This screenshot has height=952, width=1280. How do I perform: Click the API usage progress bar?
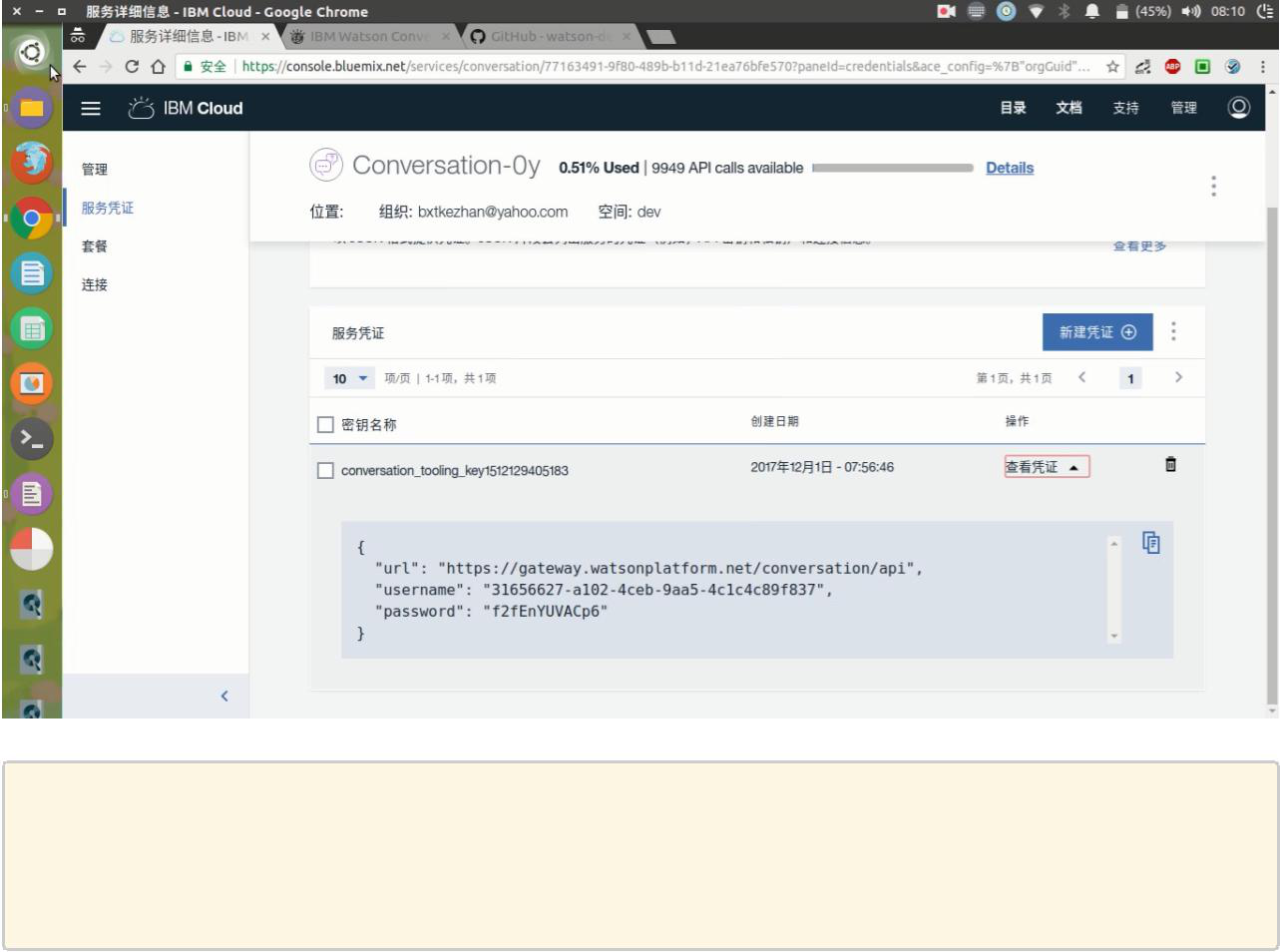[x=893, y=168]
